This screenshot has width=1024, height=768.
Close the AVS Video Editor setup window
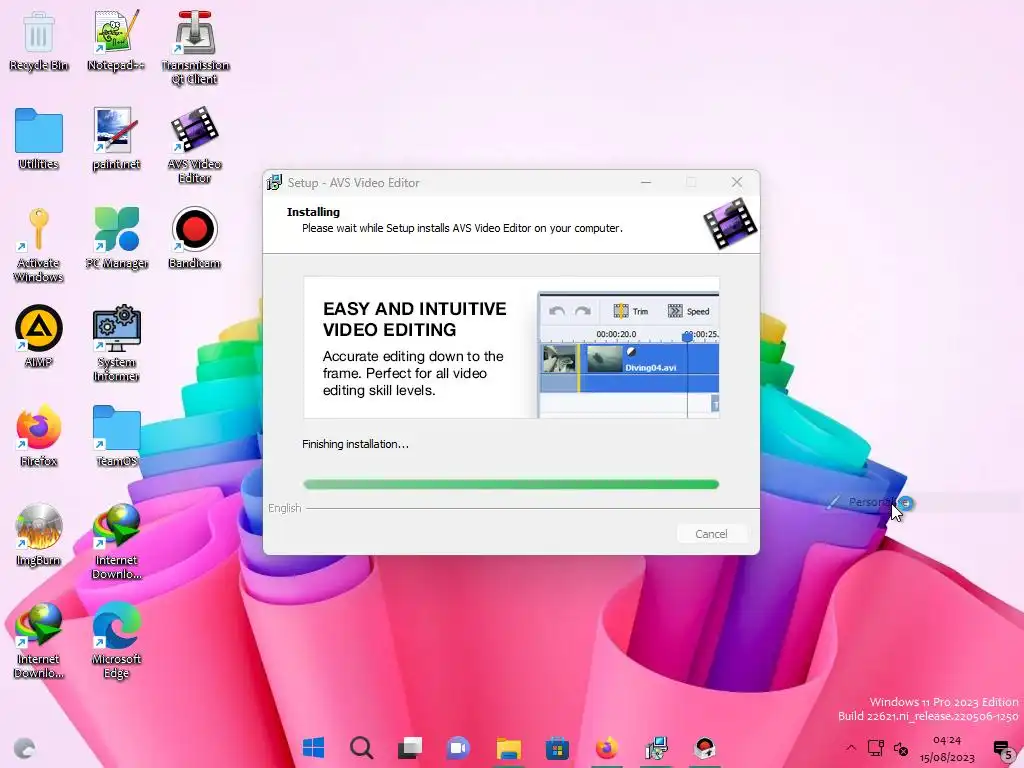coord(737,183)
